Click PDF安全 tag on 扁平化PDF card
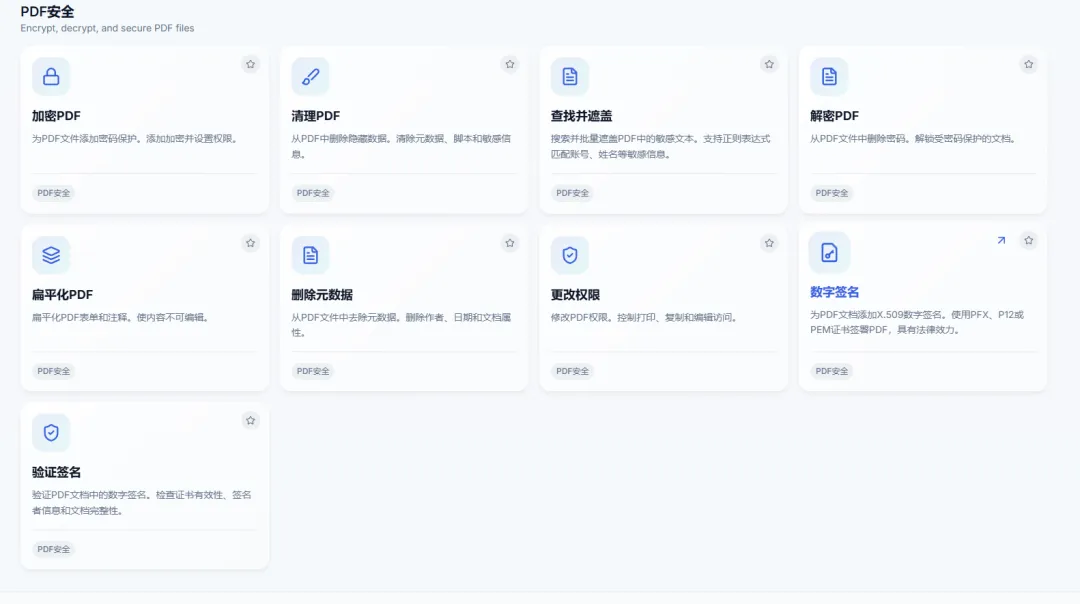This screenshot has height=604, width=1080. coord(54,371)
